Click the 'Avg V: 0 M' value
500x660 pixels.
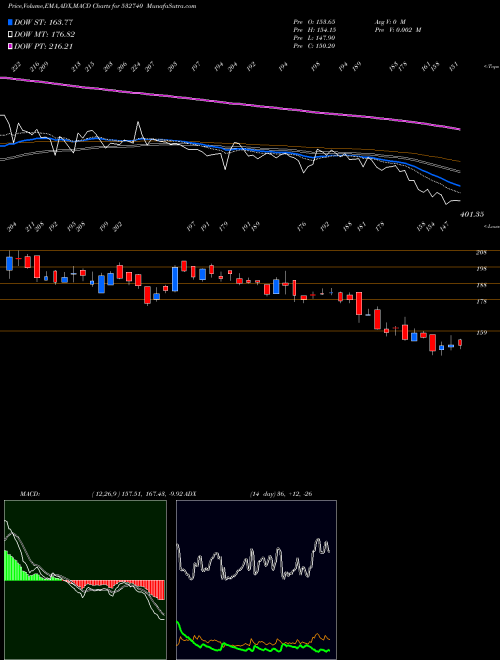[x=390, y=21]
